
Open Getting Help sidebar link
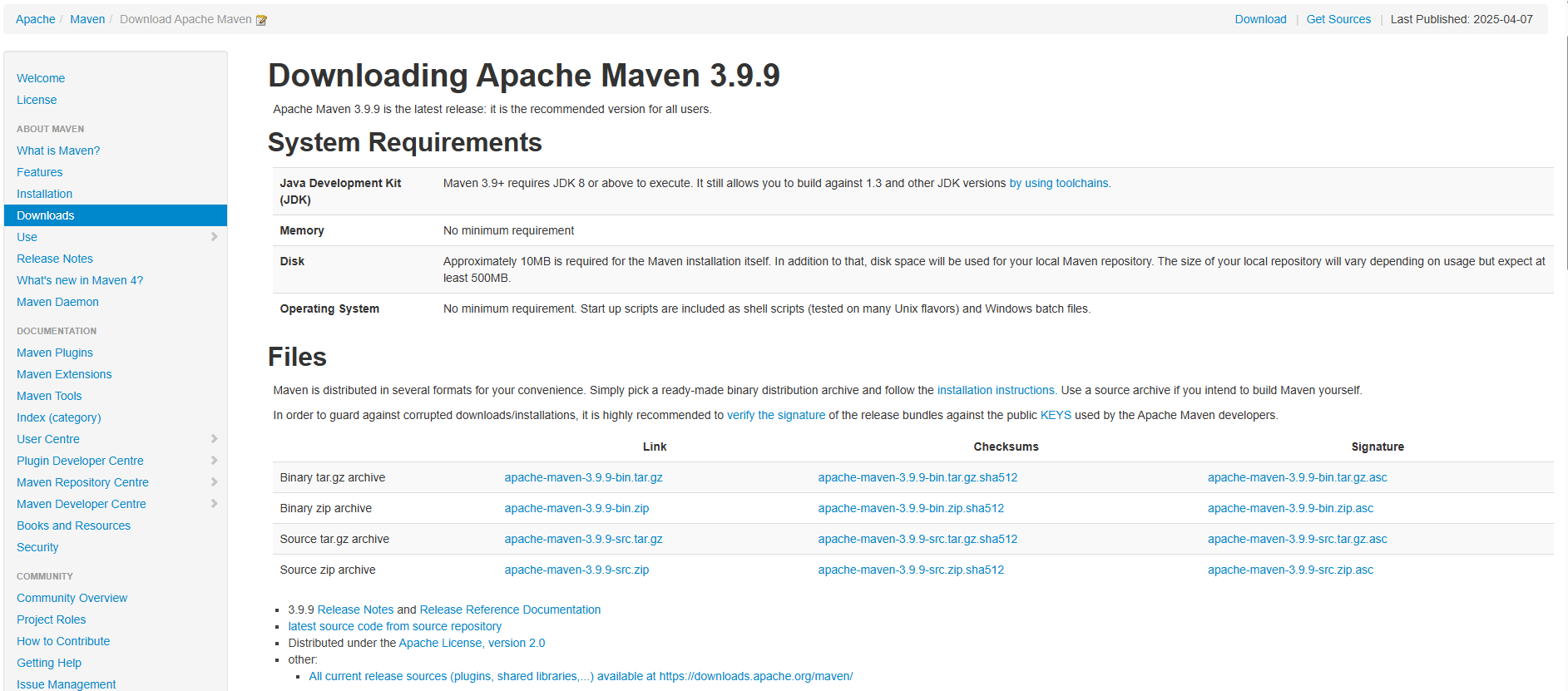click(49, 663)
